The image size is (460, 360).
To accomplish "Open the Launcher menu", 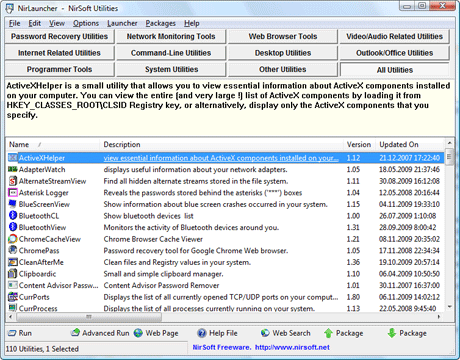I will tap(122, 23).
